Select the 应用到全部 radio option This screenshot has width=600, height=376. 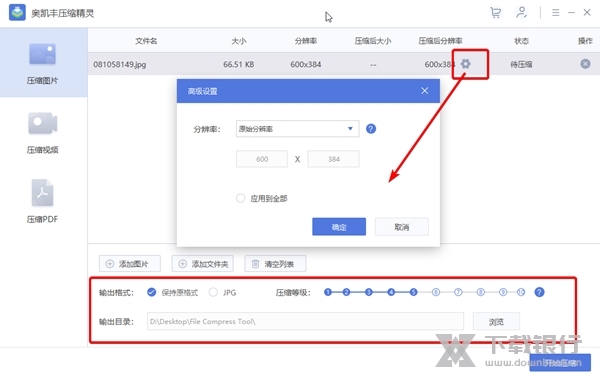(x=240, y=198)
